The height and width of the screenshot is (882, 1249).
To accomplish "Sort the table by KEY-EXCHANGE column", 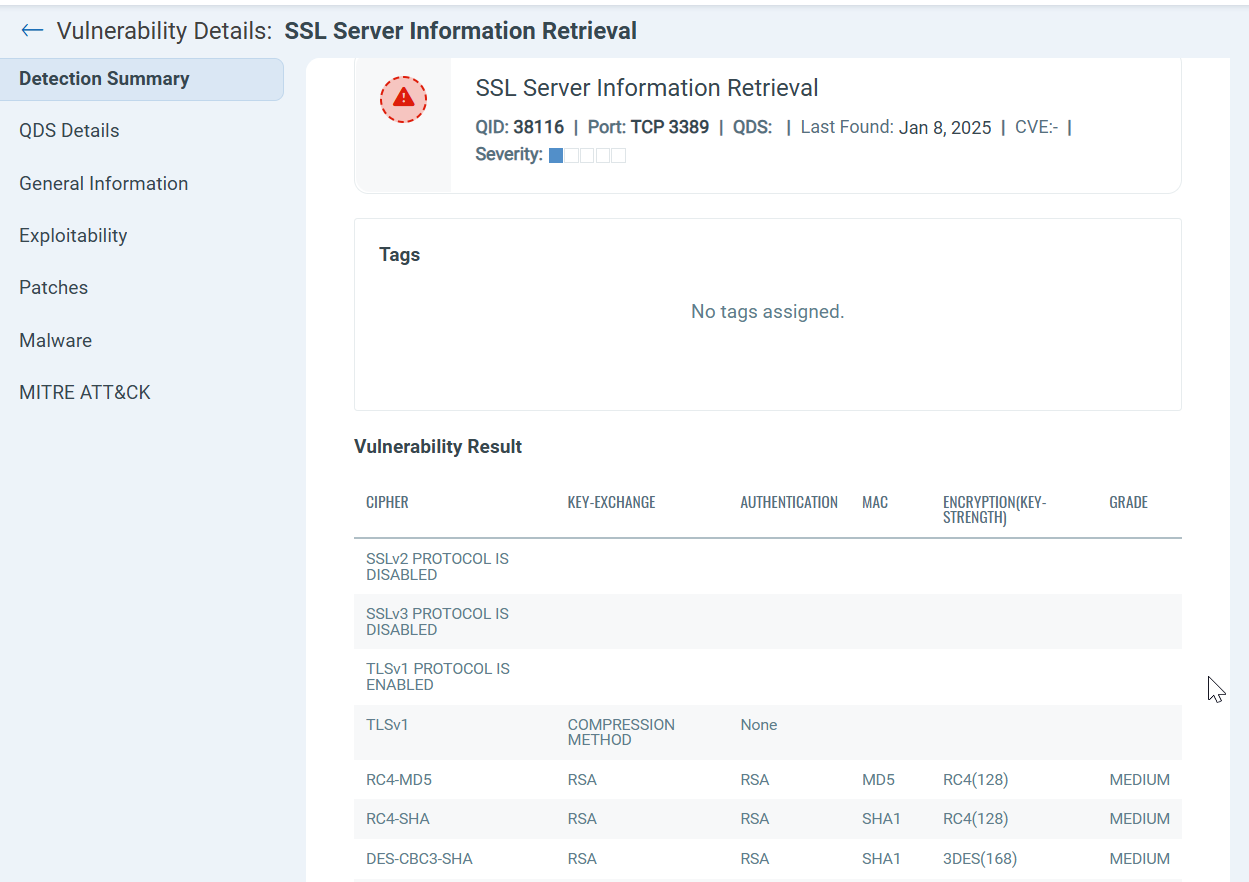I will [x=611, y=502].
